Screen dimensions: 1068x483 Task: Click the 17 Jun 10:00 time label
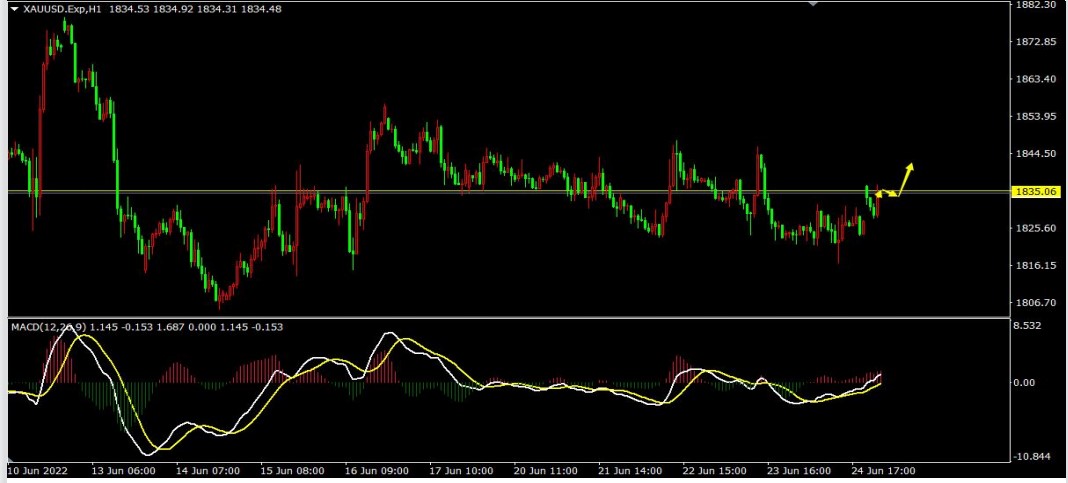[x=462, y=471]
